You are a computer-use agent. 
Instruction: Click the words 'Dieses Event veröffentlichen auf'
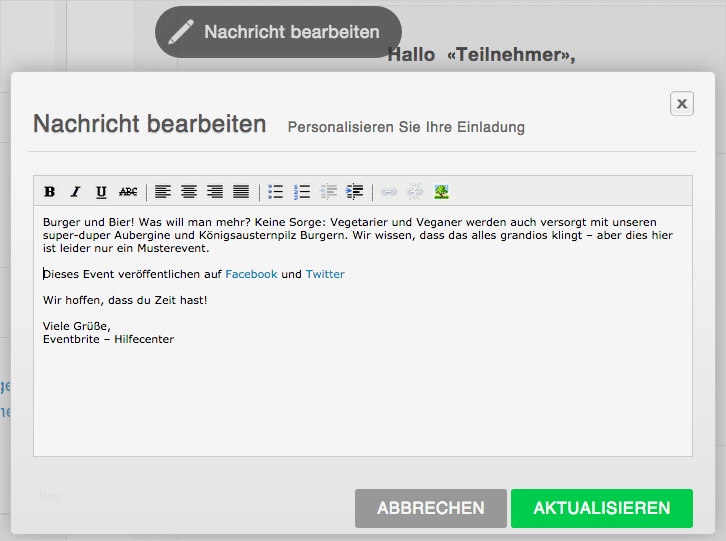click(132, 274)
